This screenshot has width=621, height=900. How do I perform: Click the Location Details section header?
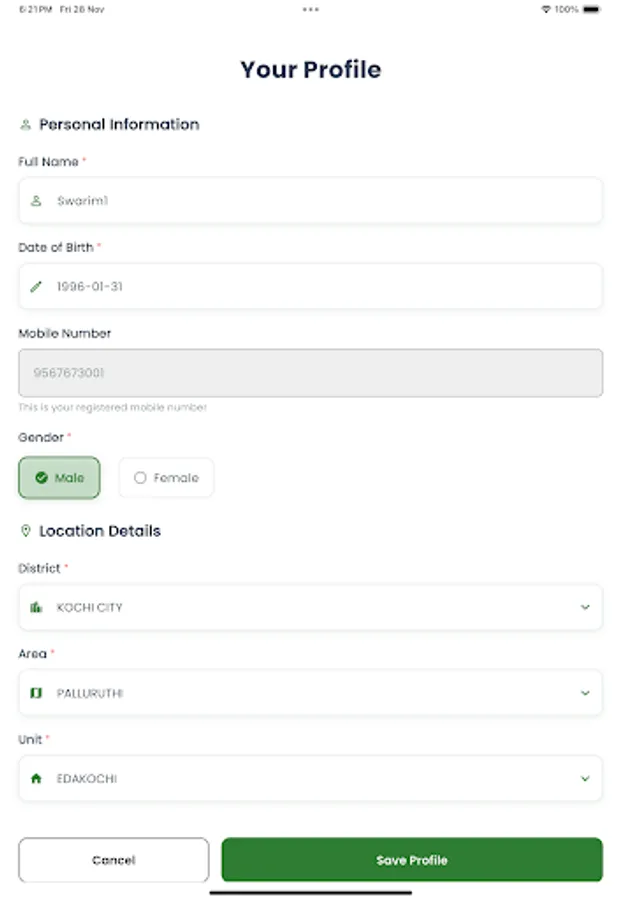98,530
